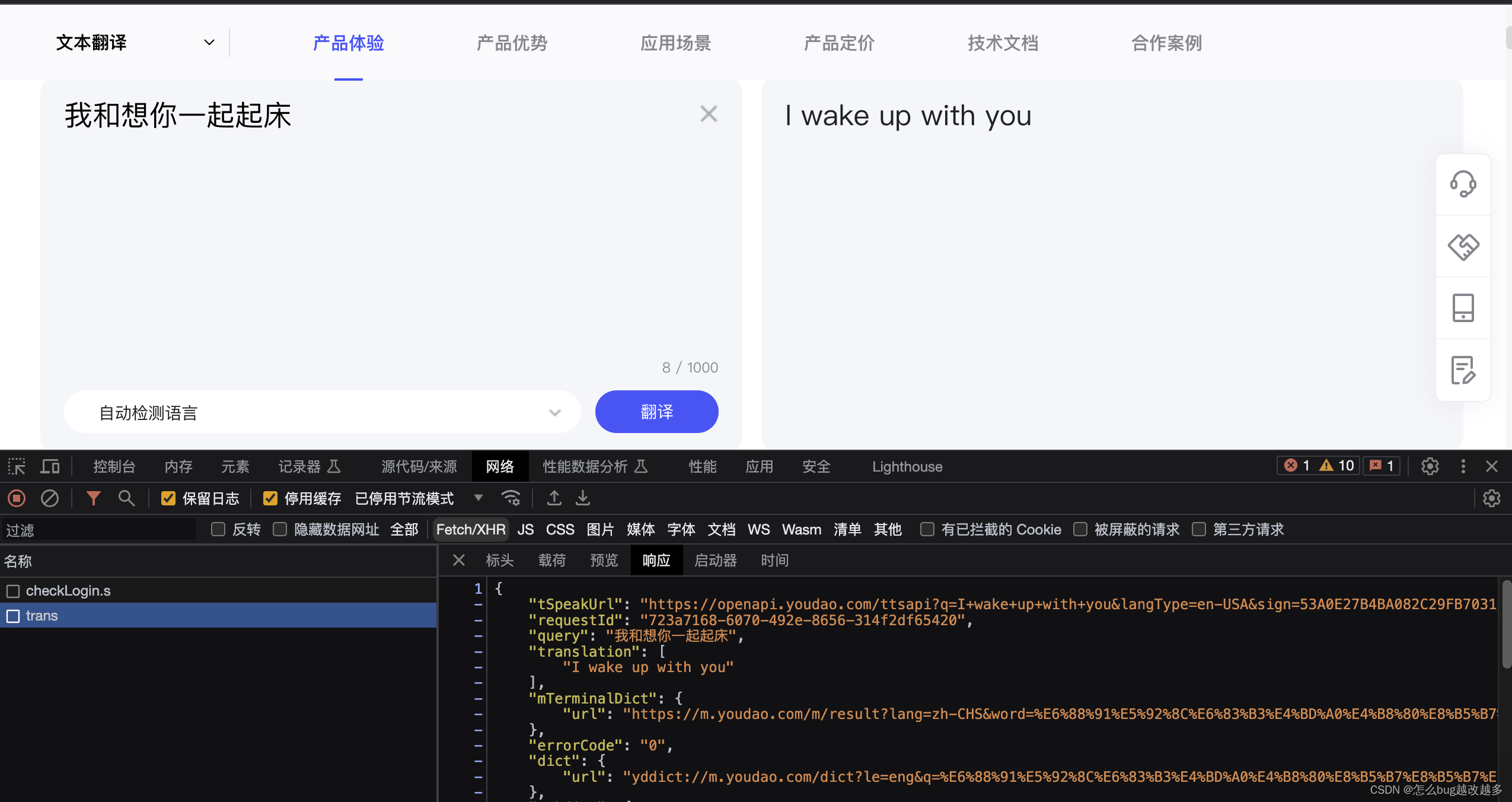Switch to the 载荷 payload tab

click(551, 561)
